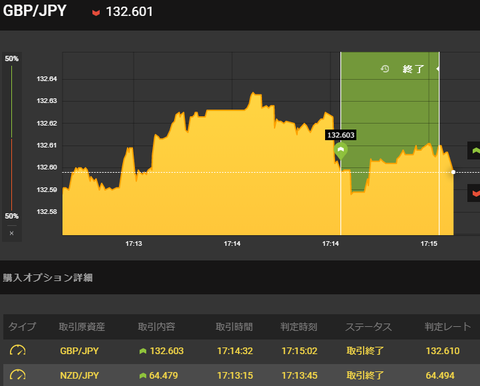Click the 購入オプション詳細 section header

pyautogui.click(x=48, y=278)
